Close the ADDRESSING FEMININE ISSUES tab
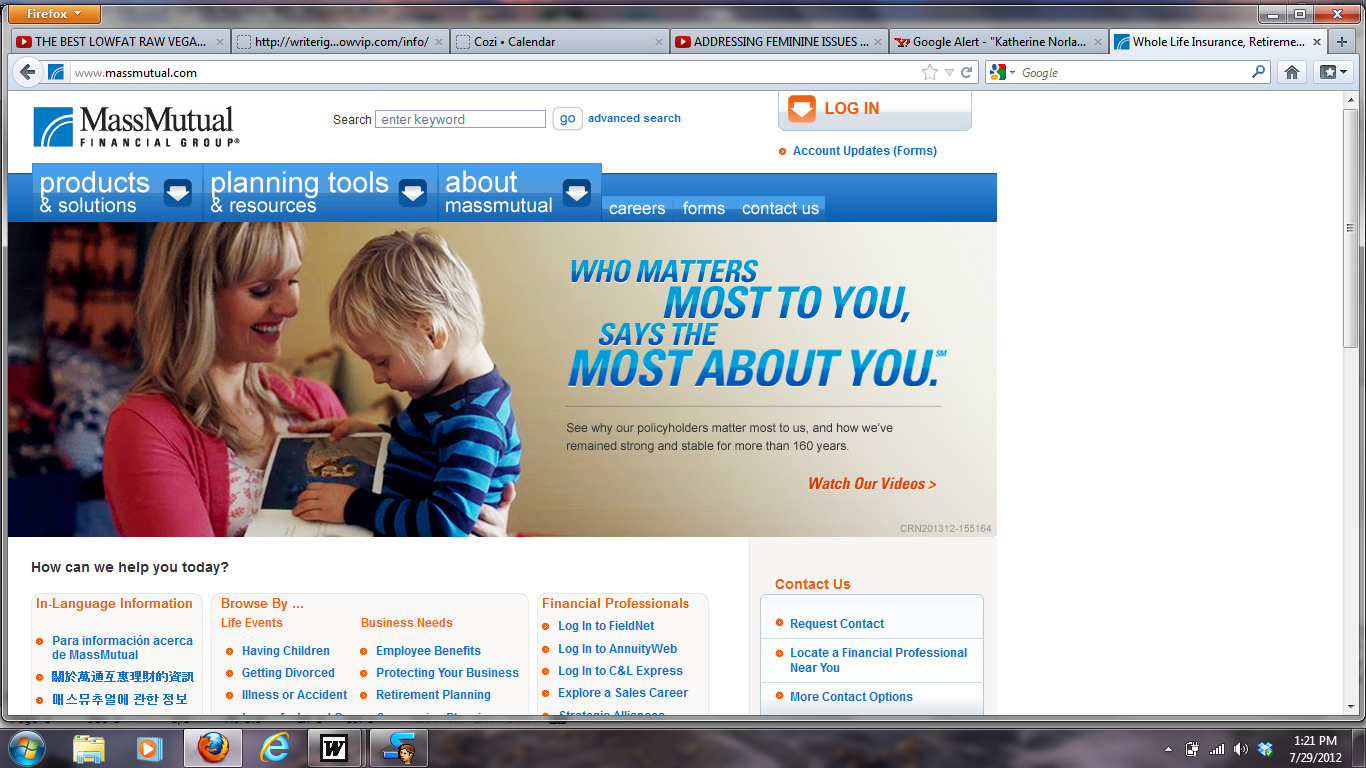The image size is (1366, 768). [879, 42]
